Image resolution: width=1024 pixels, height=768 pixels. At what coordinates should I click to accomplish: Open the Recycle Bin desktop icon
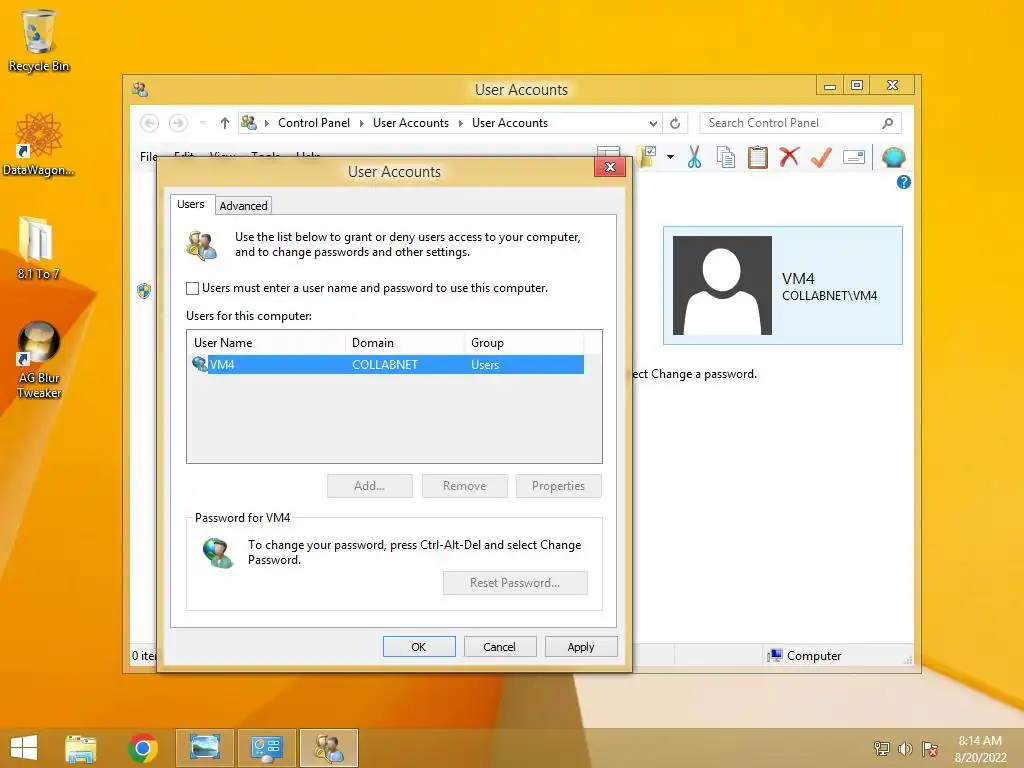[x=39, y=40]
